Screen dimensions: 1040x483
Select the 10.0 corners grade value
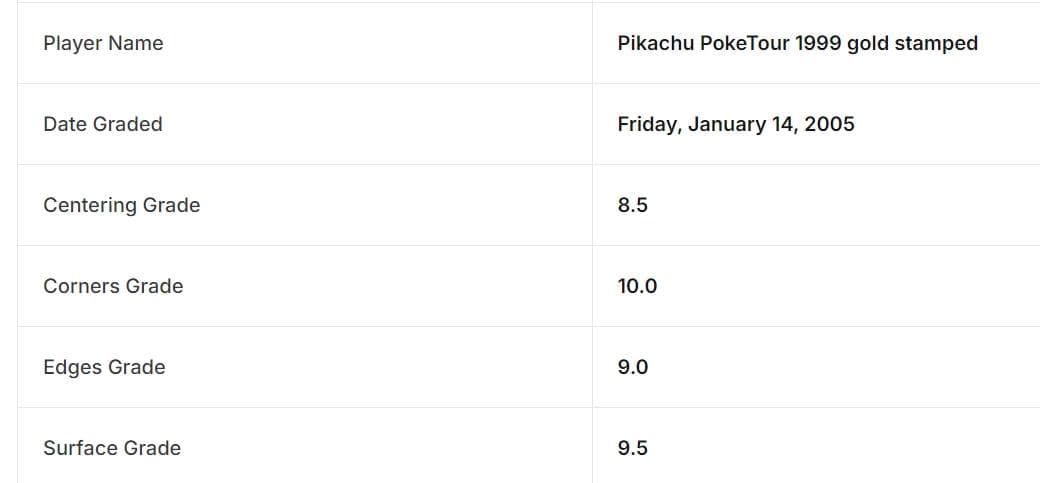tap(637, 286)
